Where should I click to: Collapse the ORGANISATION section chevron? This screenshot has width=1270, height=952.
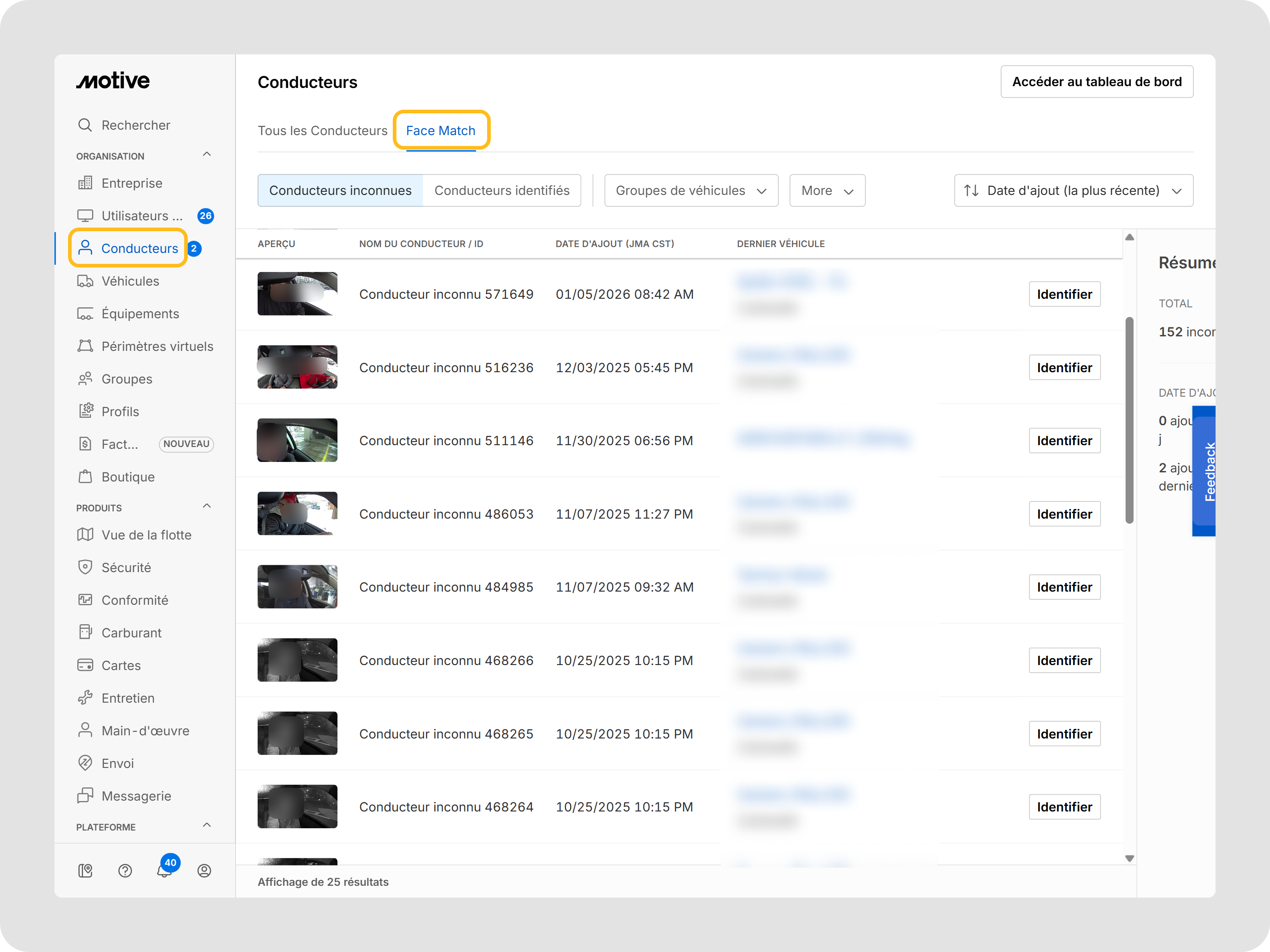point(207,155)
